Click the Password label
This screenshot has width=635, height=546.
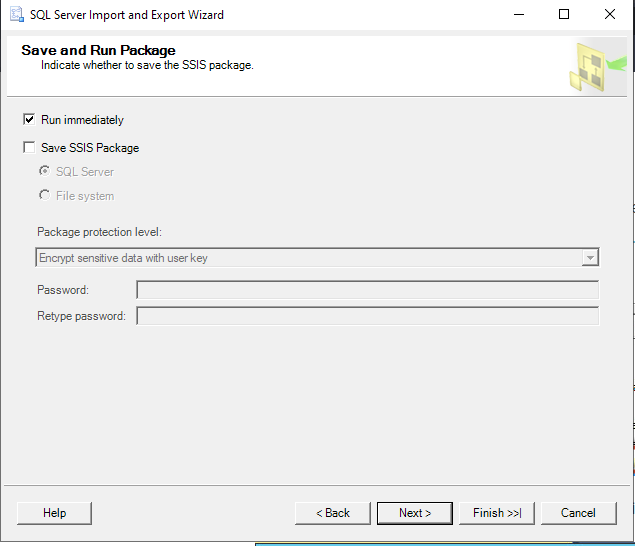pyautogui.click(x=63, y=290)
